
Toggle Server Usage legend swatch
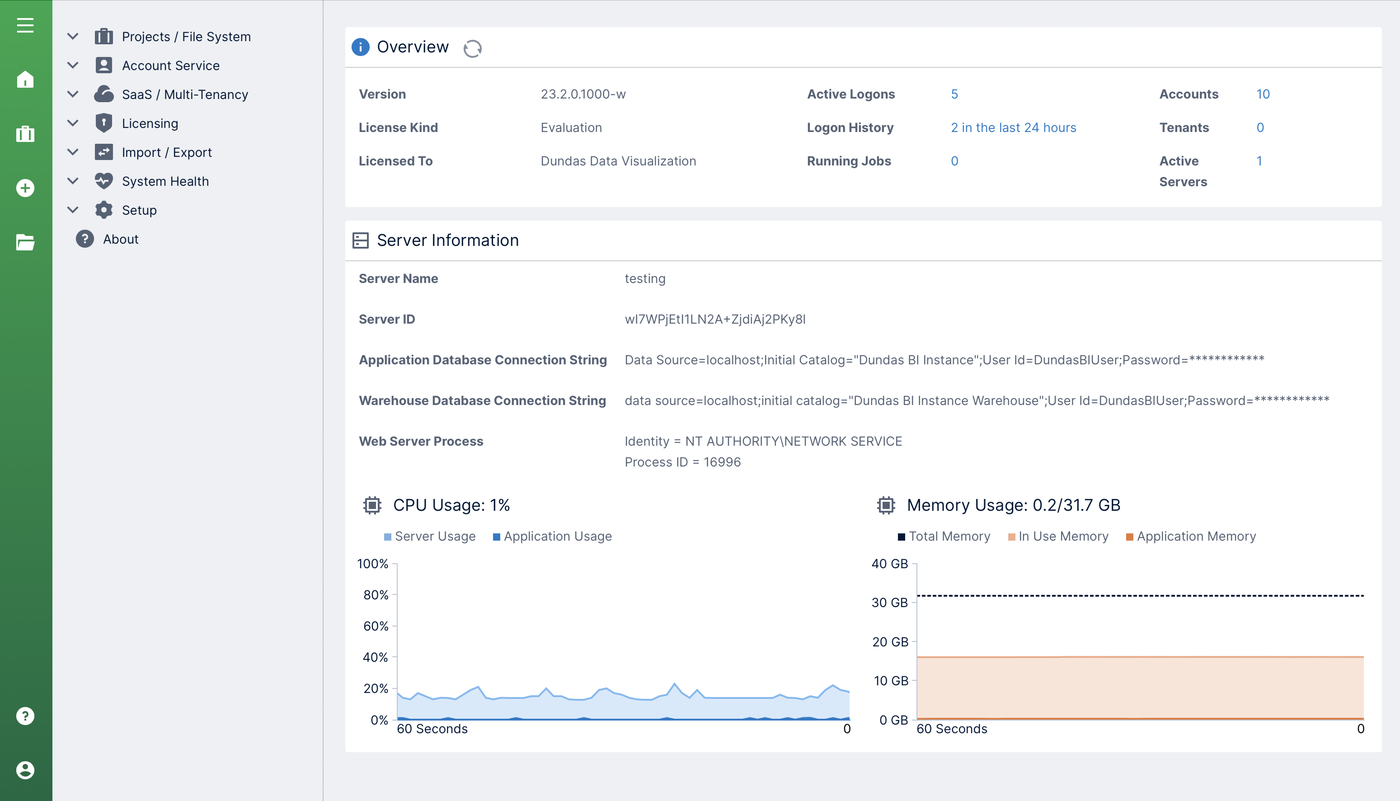pyautogui.click(x=388, y=537)
